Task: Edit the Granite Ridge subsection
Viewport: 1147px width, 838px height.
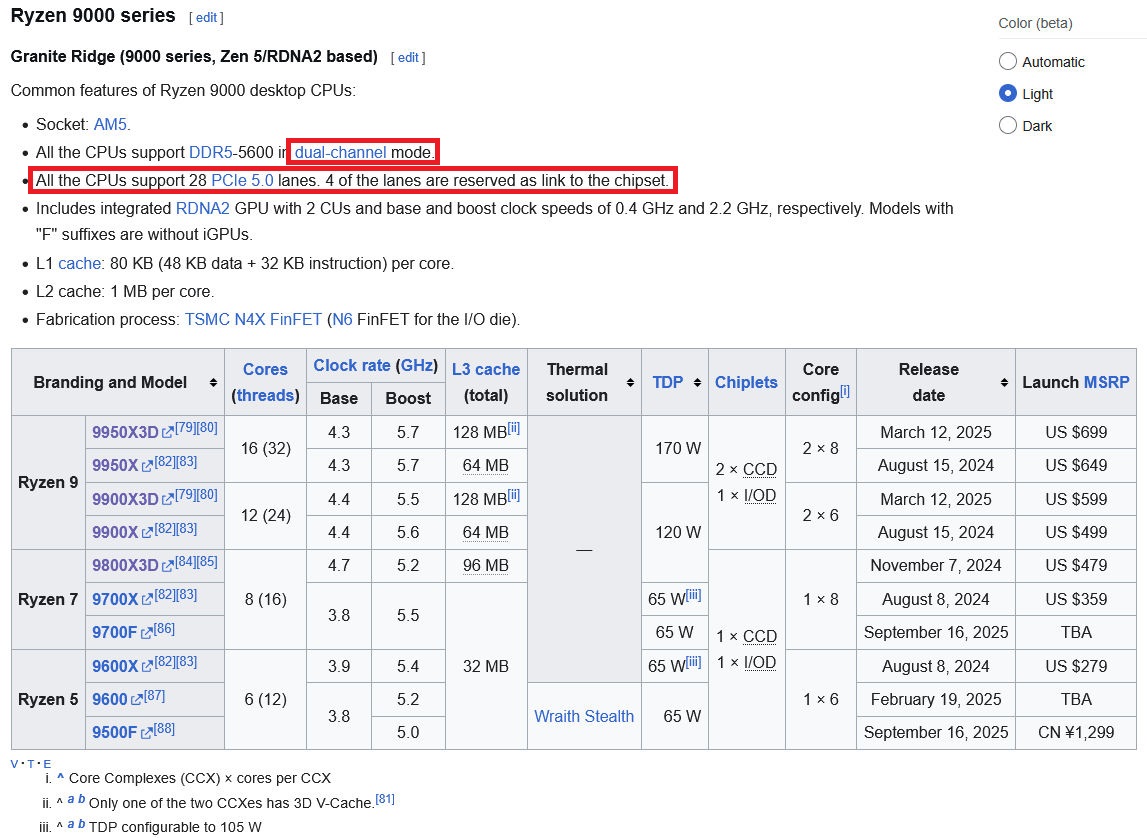Action: [408, 58]
